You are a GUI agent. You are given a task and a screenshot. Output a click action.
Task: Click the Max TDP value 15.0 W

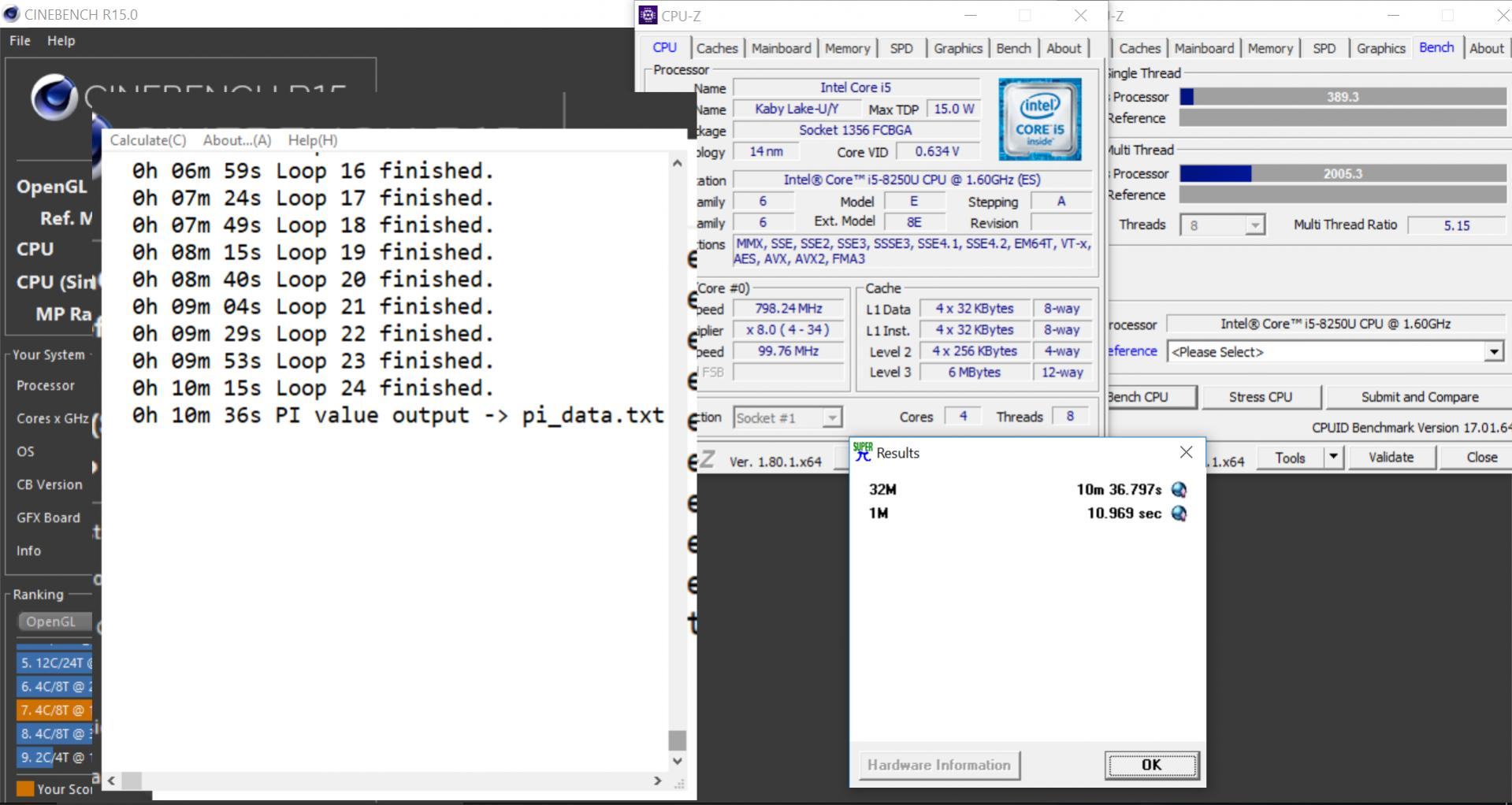coord(953,109)
